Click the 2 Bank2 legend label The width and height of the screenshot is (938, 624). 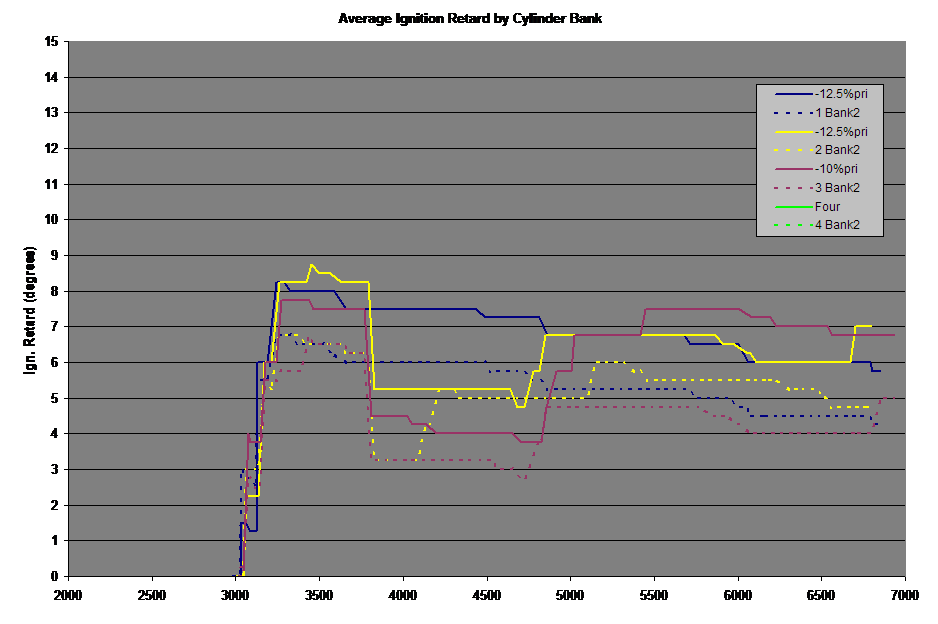837,150
